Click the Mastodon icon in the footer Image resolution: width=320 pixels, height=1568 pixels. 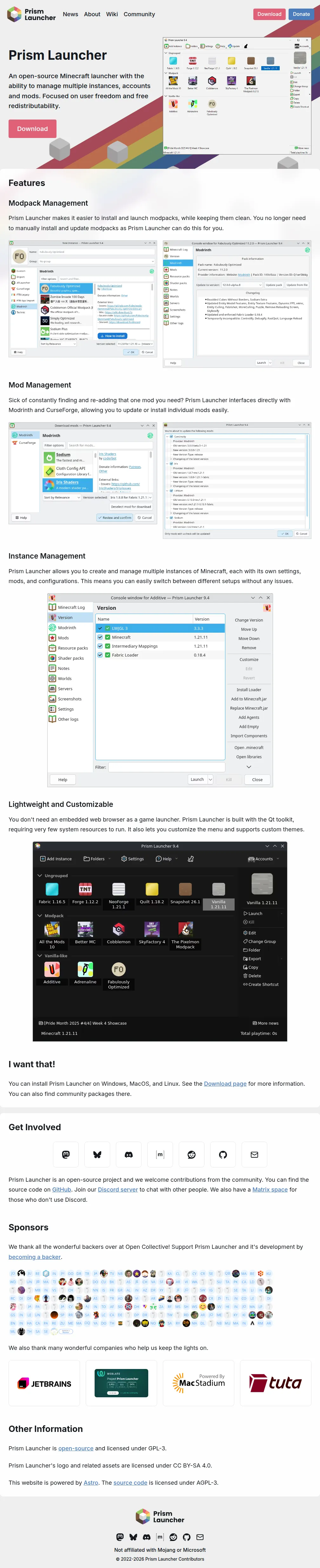120,1537
